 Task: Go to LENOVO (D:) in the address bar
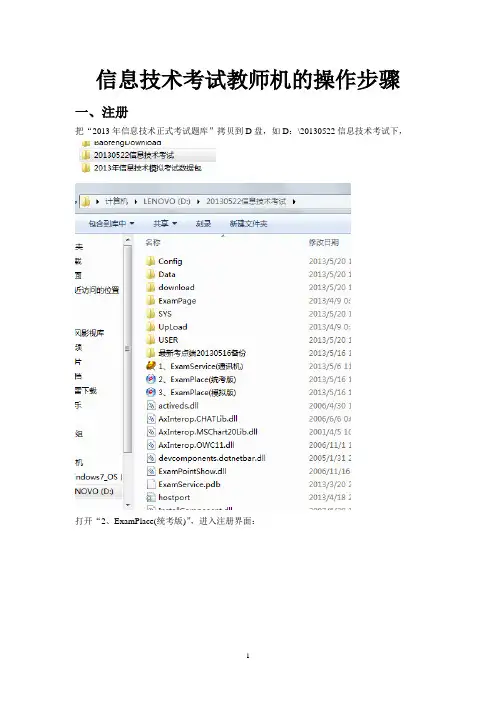(x=167, y=201)
